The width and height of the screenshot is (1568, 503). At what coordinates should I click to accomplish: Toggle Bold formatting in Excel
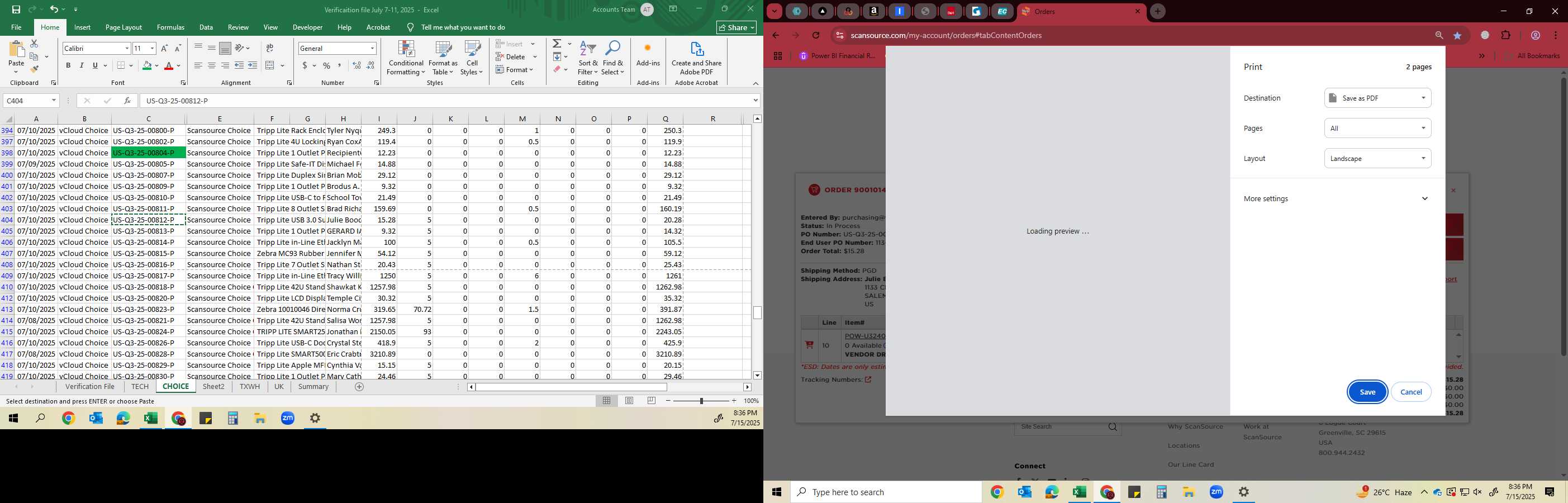(x=68, y=66)
